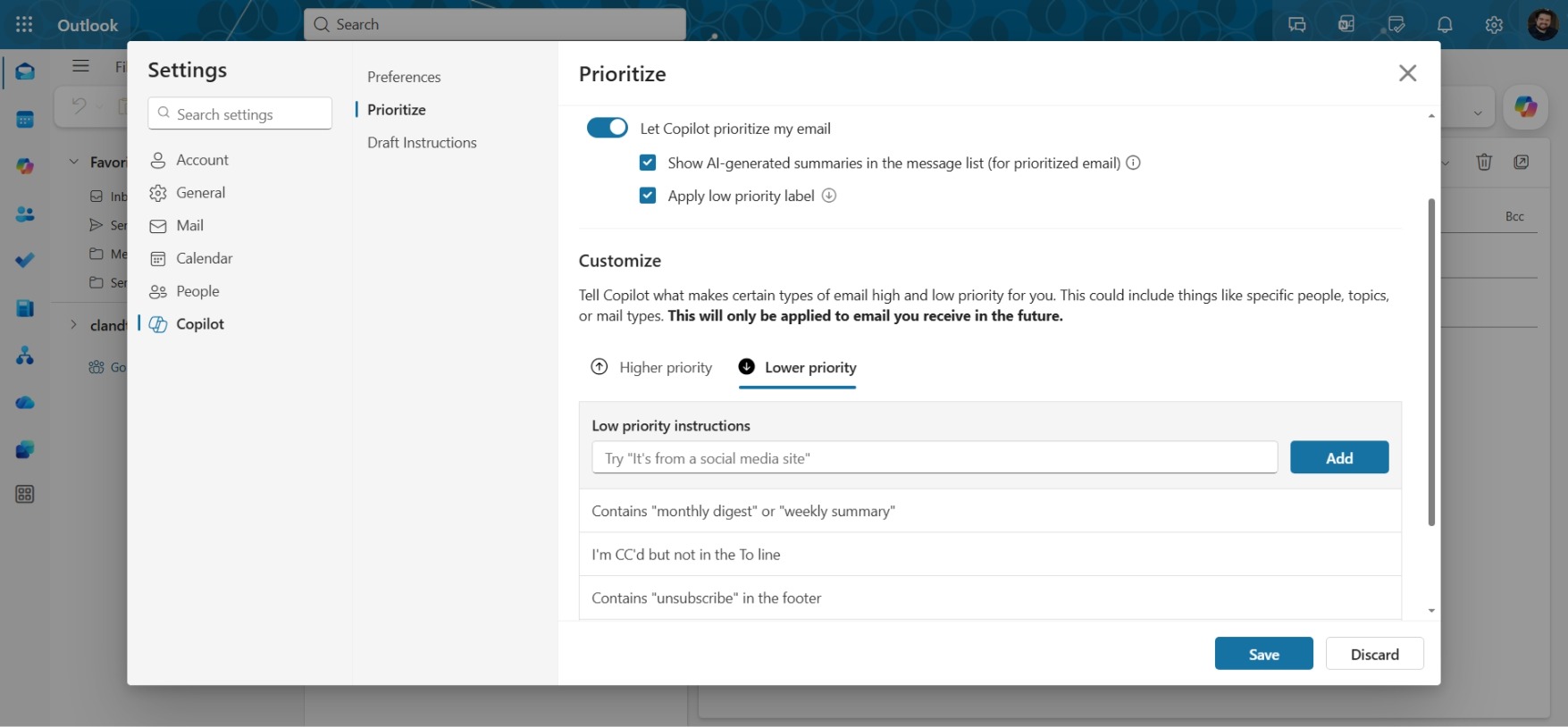Open To Do checkmark app in rail
Viewport: 1568px width, 727px height.
tap(25, 261)
